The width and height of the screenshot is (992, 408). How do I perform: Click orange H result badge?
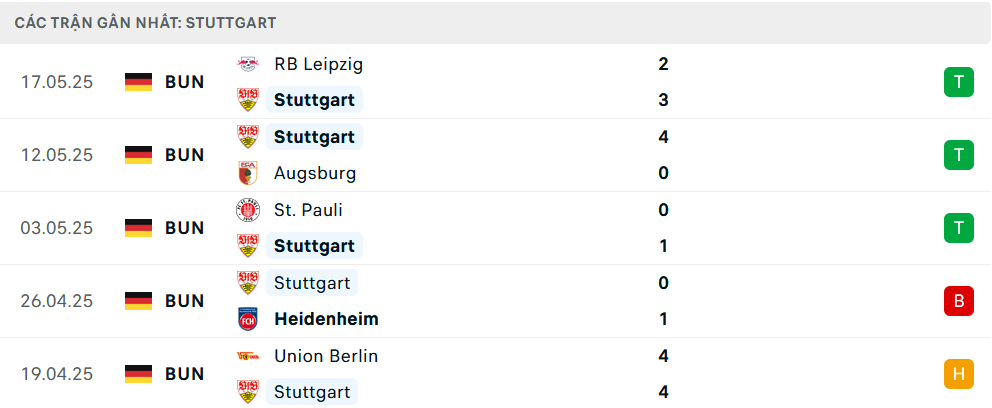[x=958, y=374]
